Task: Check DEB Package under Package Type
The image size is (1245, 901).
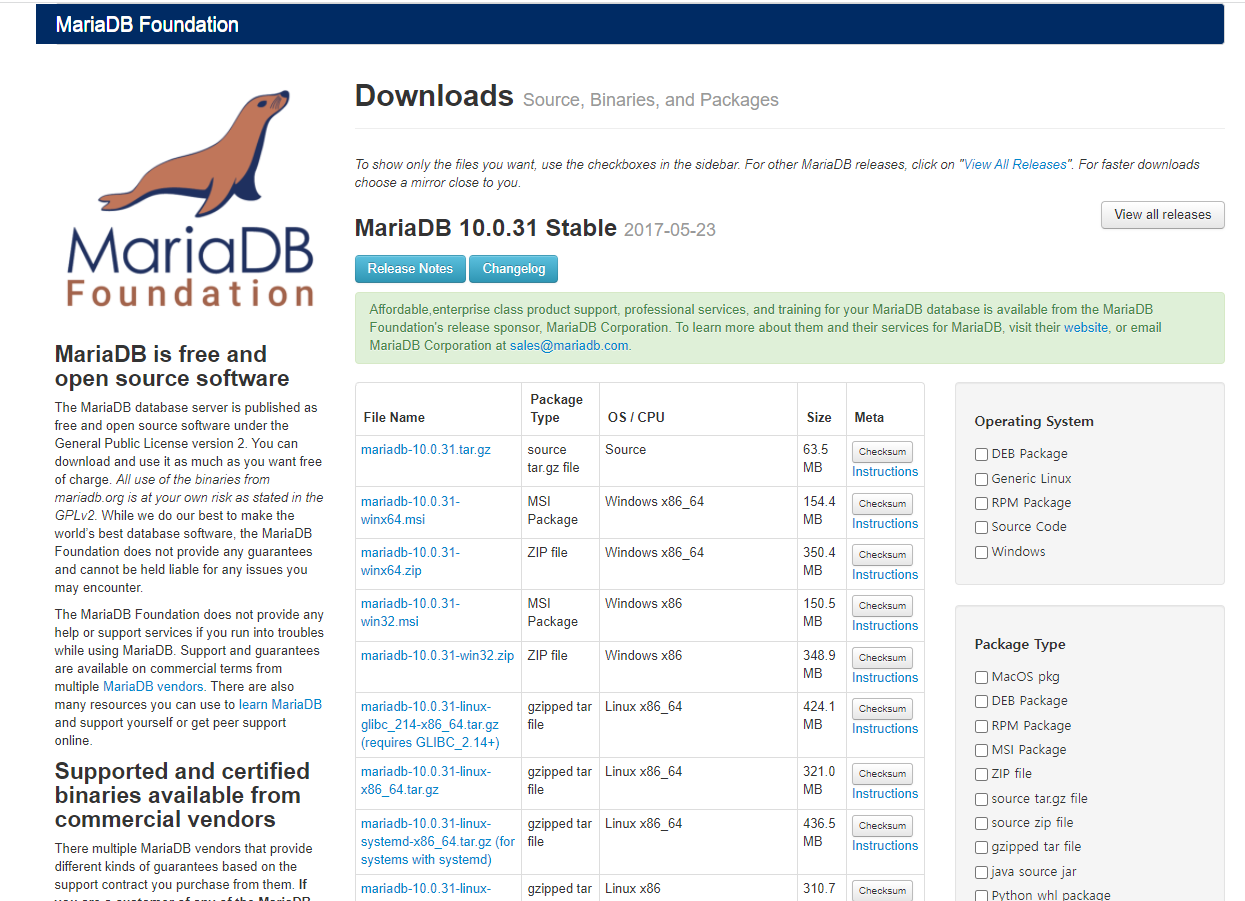Action: pos(981,701)
